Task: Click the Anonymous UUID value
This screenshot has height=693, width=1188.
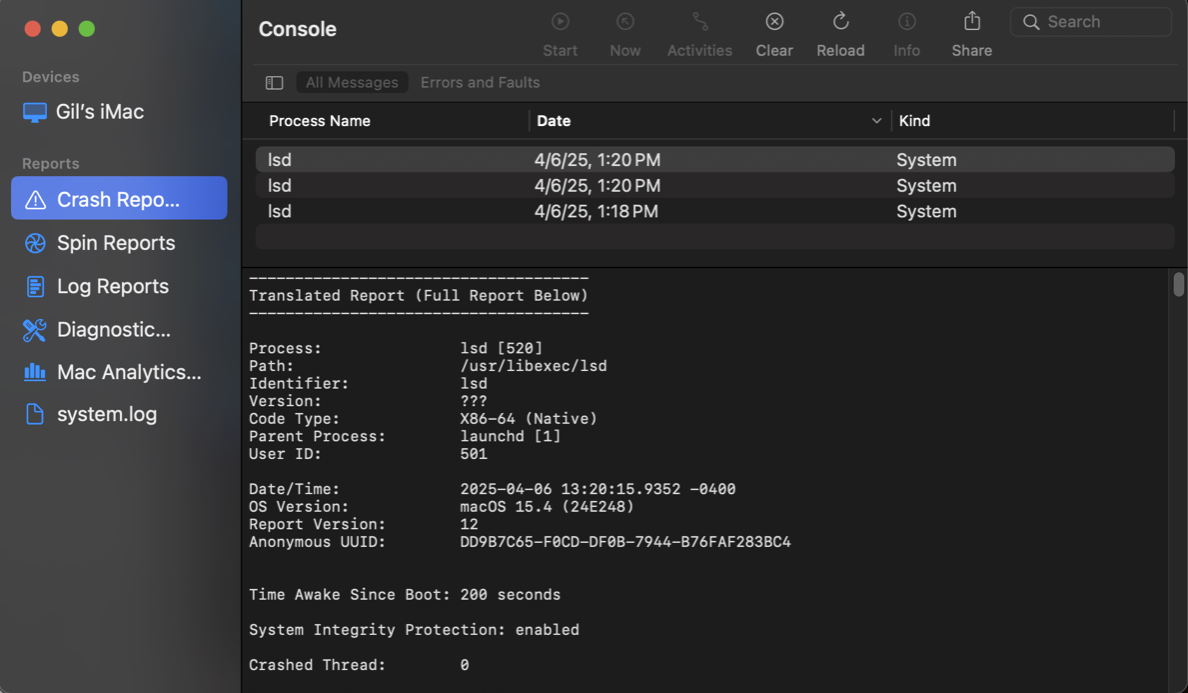Action: point(625,542)
